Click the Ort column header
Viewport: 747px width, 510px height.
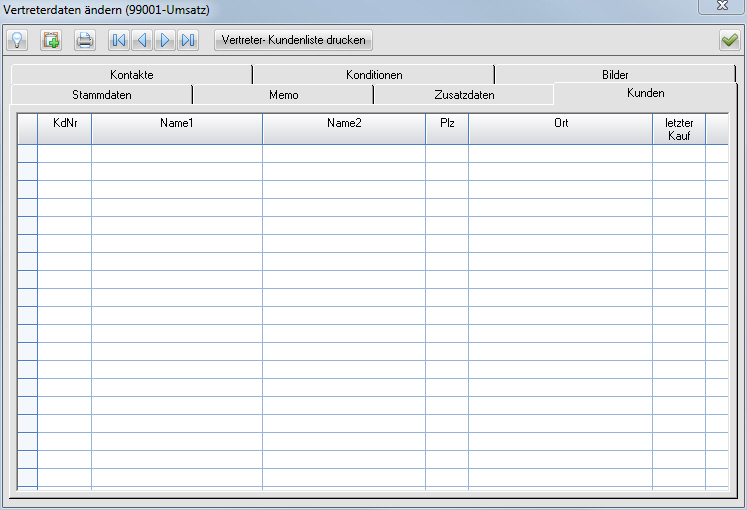pos(560,123)
